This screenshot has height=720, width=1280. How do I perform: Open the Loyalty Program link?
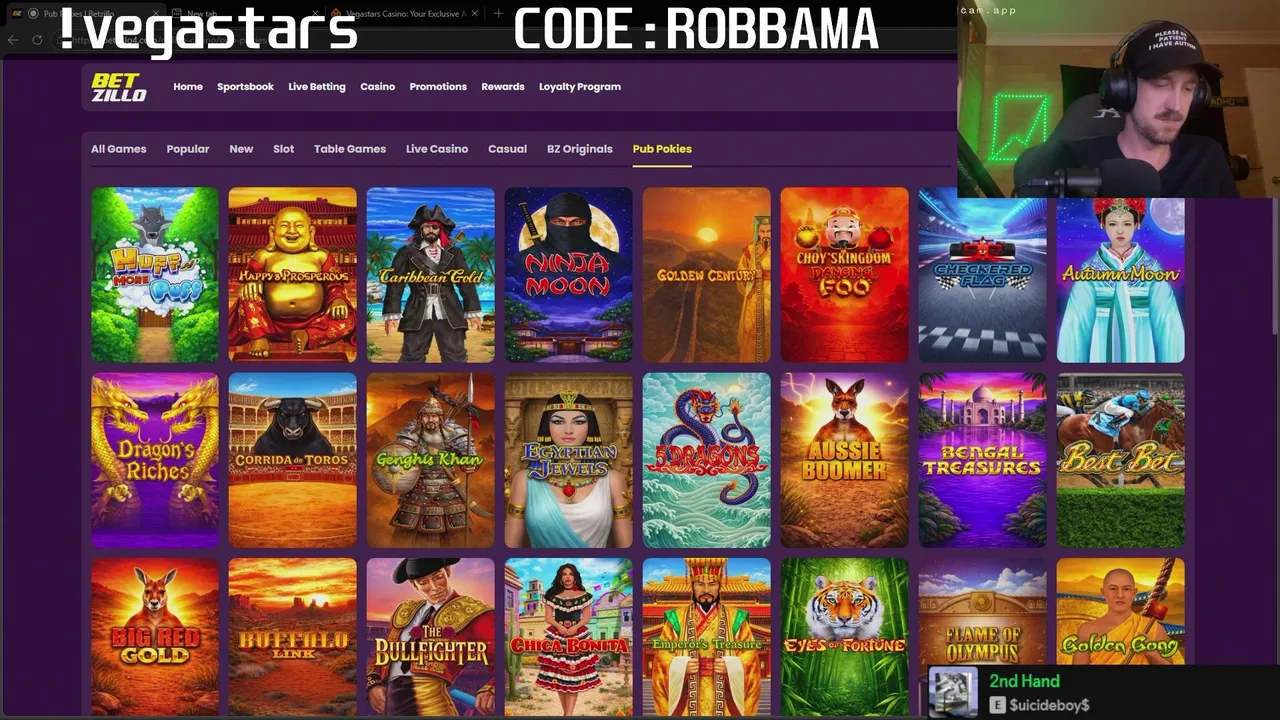pyautogui.click(x=580, y=87)
